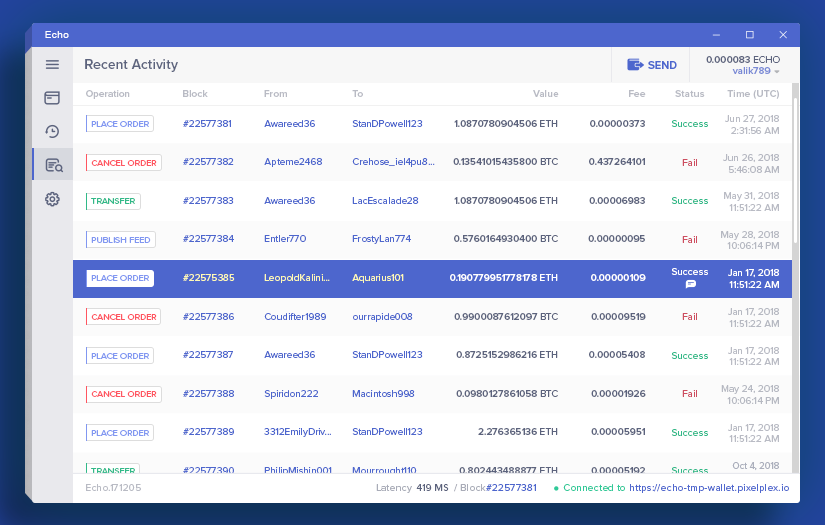Viewport: 825px width, 525px height.
Task: Open sender Coudifter1989 account
Action: point(295,317)
